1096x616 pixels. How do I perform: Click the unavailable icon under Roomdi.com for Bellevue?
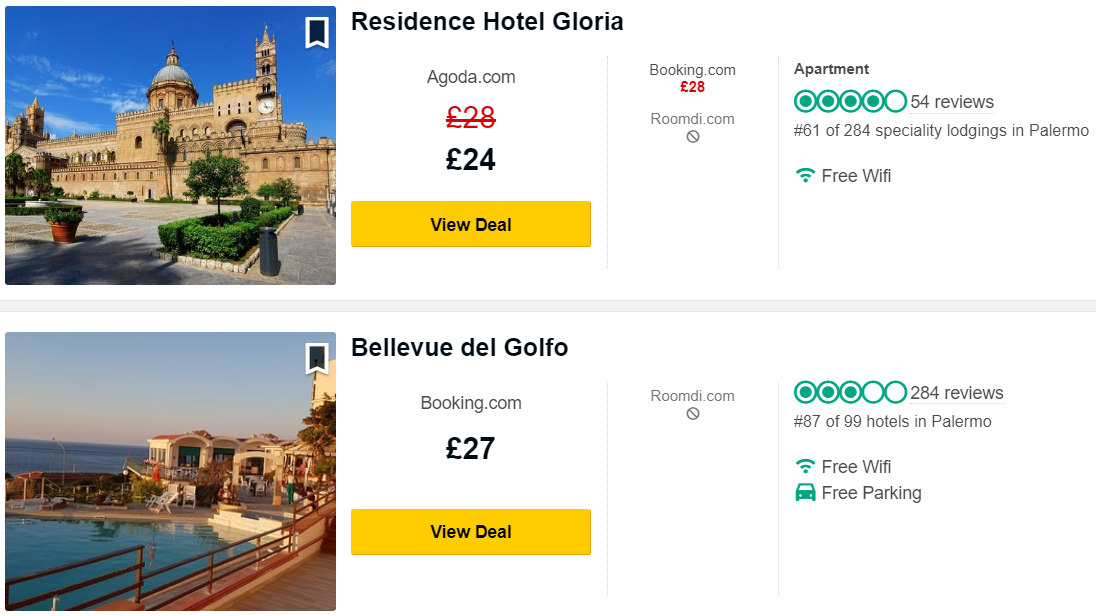[x=692, y=414]
